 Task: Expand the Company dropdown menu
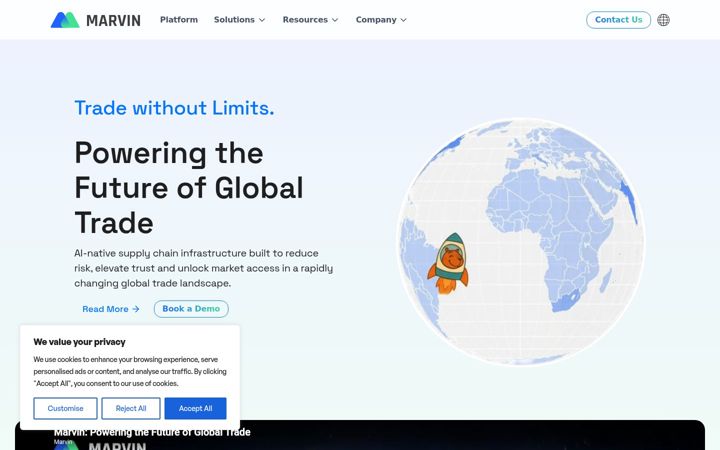pyautogui.click(x=381, y=20)
